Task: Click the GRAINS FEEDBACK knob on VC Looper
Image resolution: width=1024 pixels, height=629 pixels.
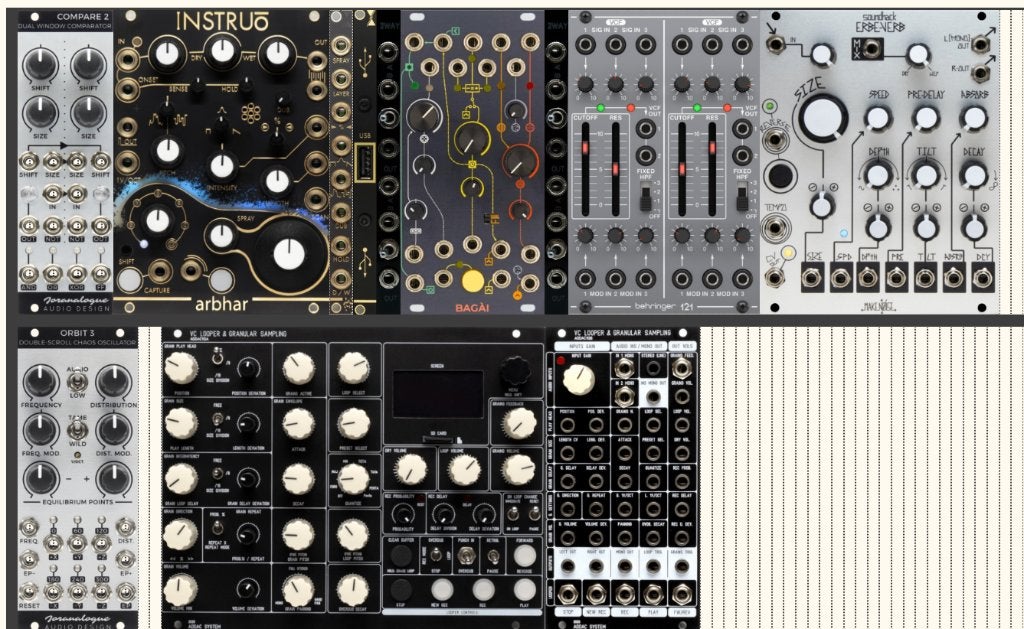Action: tap(519, 425)
